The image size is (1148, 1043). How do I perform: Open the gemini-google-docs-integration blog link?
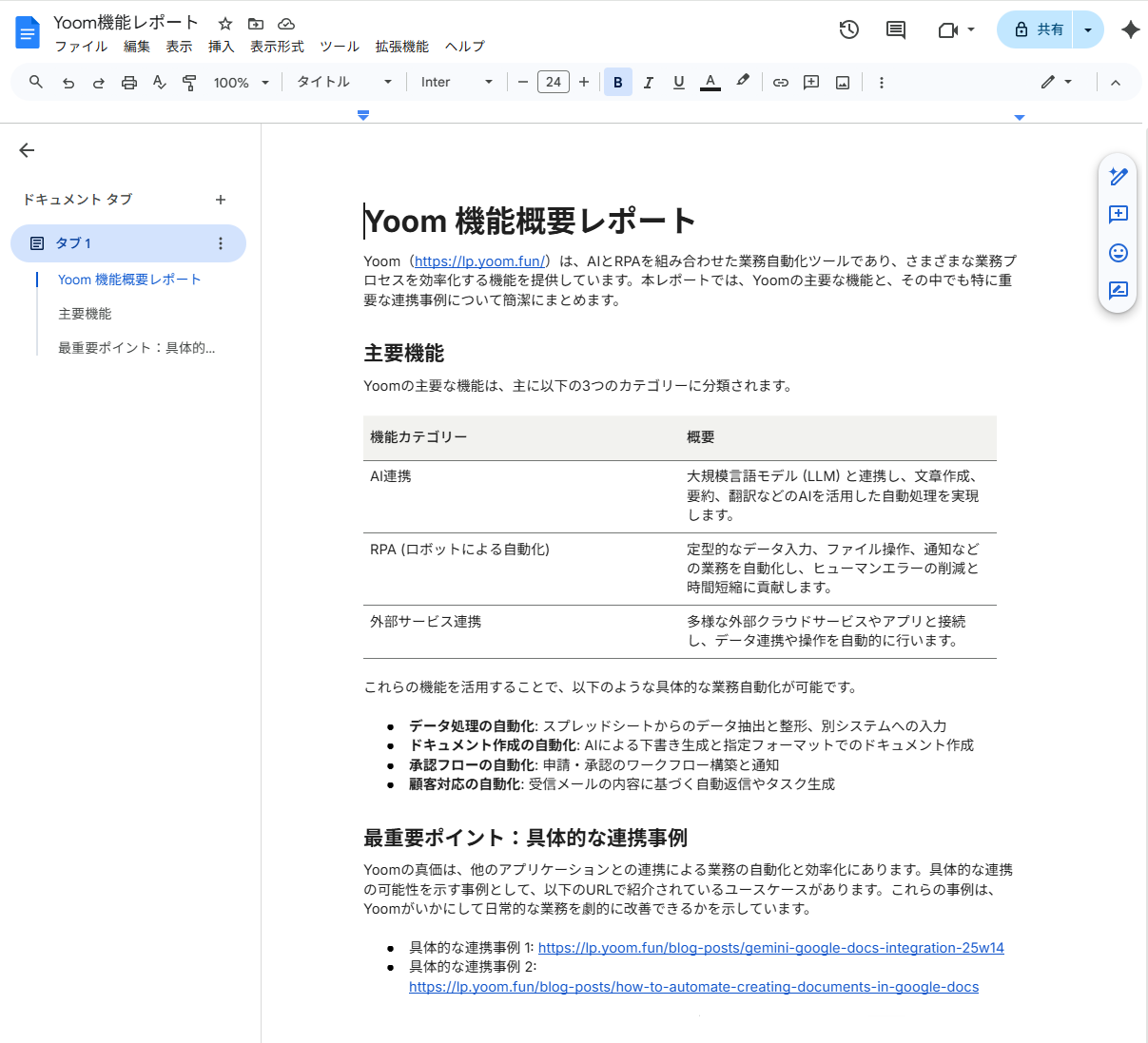[770, 948]
